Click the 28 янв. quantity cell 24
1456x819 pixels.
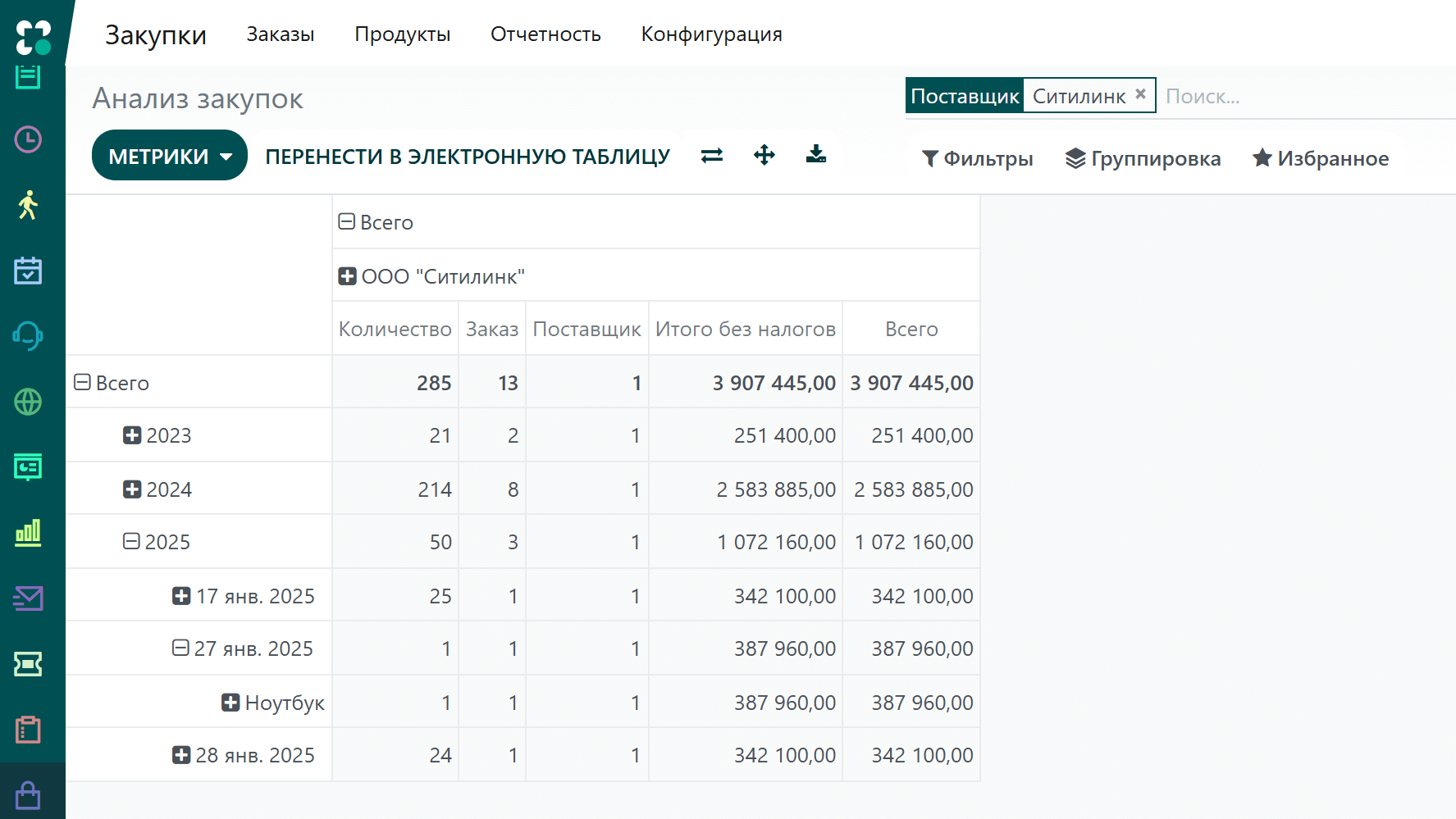[x=395, y=755]
